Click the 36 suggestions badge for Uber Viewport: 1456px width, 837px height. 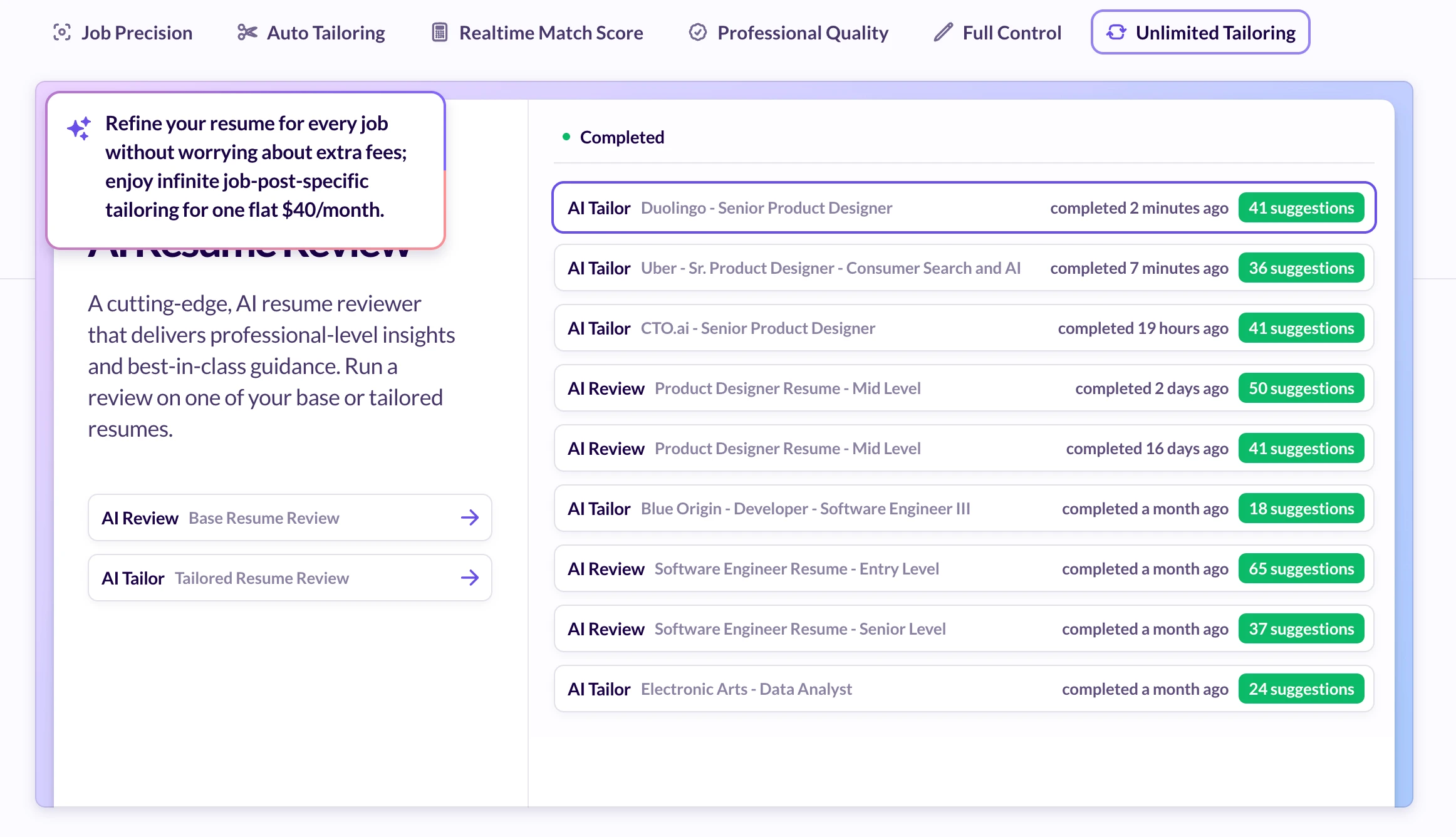click(1301, 268)
